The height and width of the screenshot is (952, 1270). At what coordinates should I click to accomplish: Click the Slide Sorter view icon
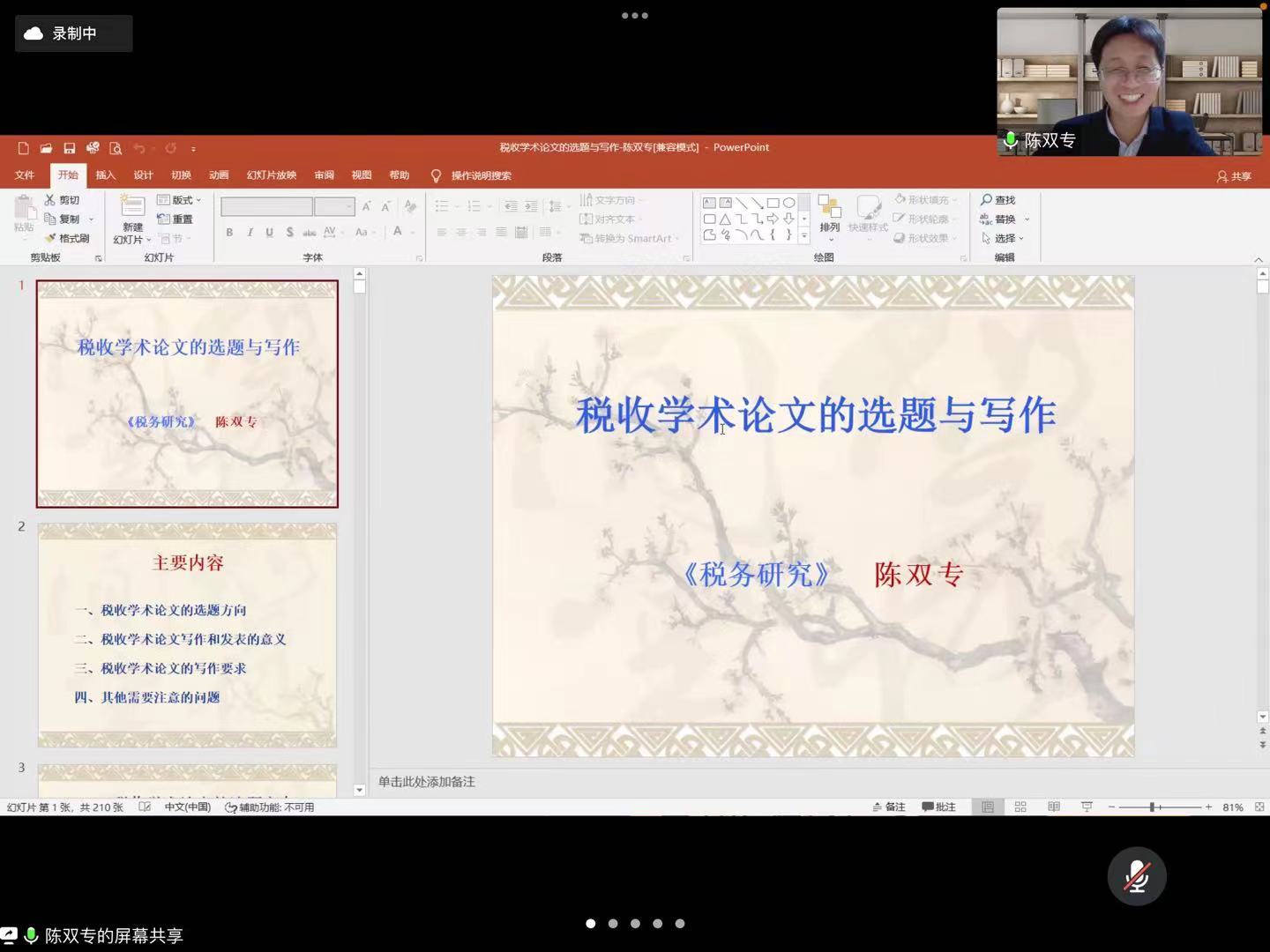coord(1020,807)
